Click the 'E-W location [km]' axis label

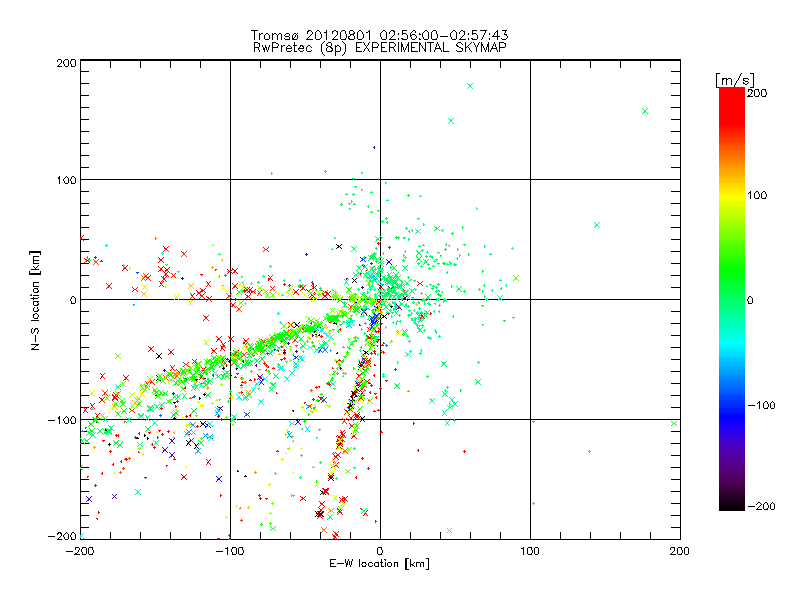pos(379,564)
